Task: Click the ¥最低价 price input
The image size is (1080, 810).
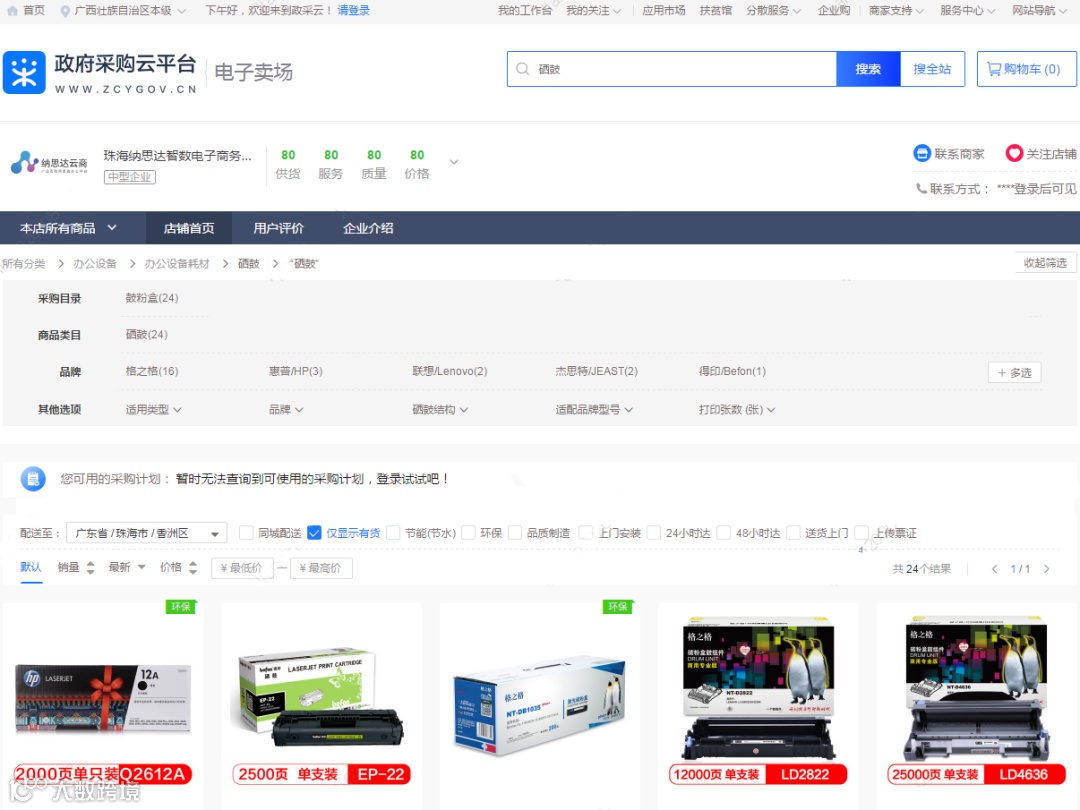Action: (x=242, y=568)
